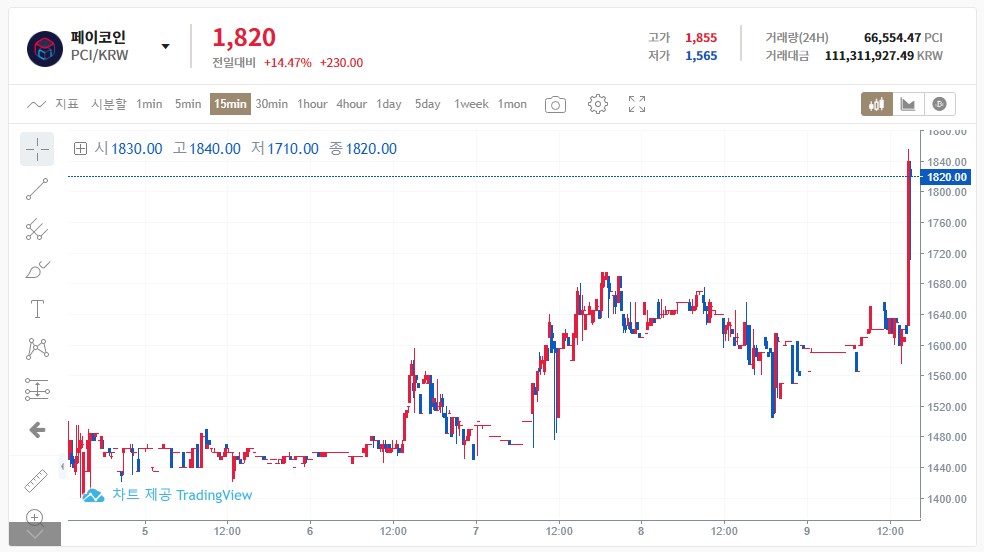Click the +14.47% change value

pos(287,63)
